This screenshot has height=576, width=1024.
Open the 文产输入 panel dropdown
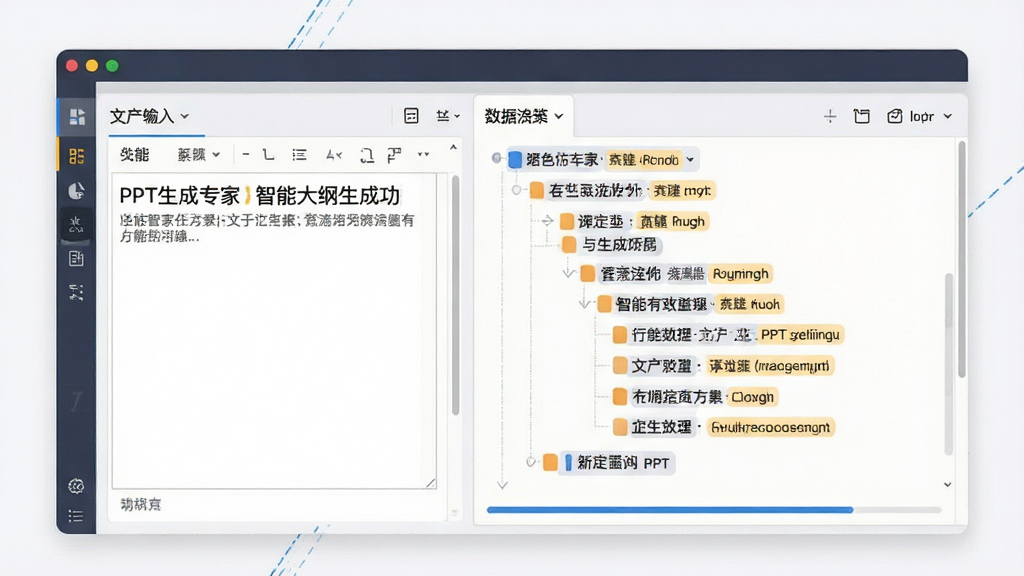185,116
